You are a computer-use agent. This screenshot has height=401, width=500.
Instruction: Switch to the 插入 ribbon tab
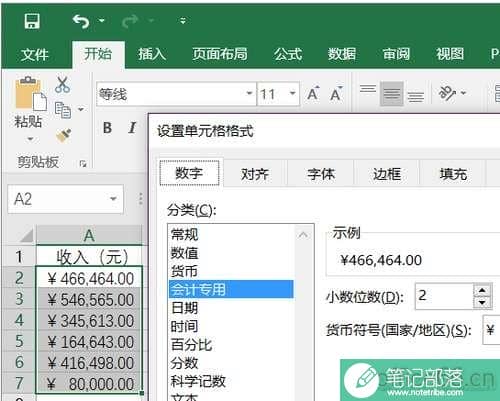[152, 54]
